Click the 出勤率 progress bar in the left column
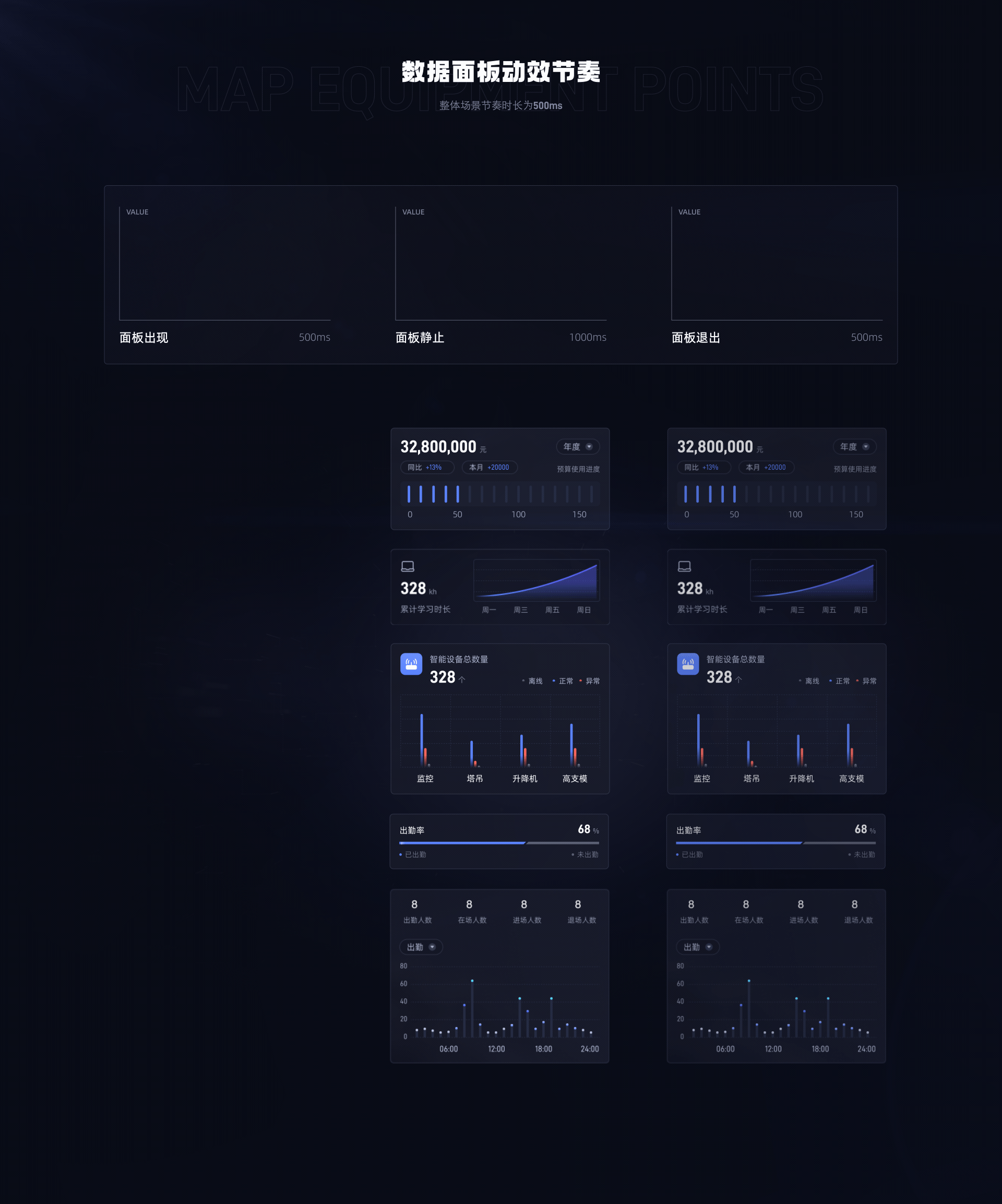 coord(499,843)
